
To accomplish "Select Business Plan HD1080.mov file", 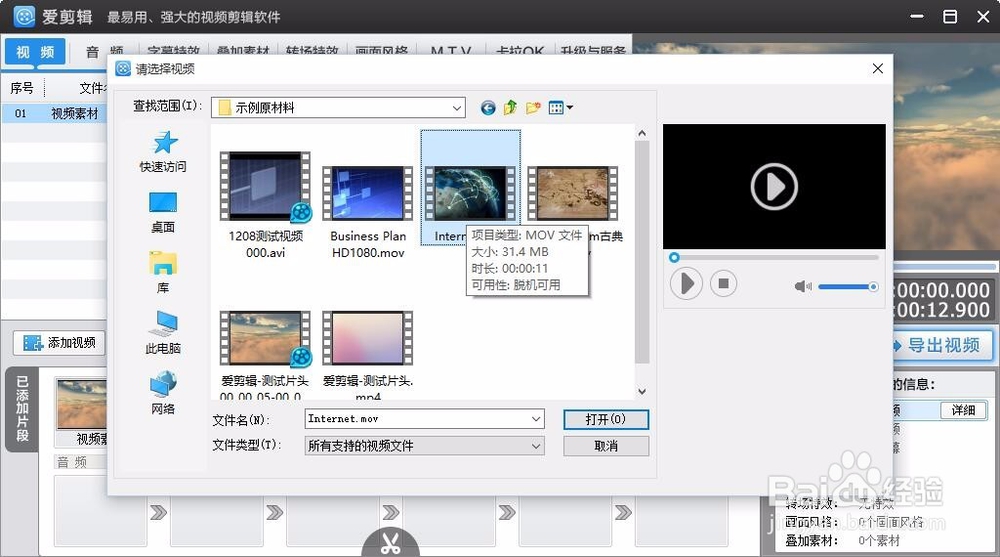I will pos(368,212).
